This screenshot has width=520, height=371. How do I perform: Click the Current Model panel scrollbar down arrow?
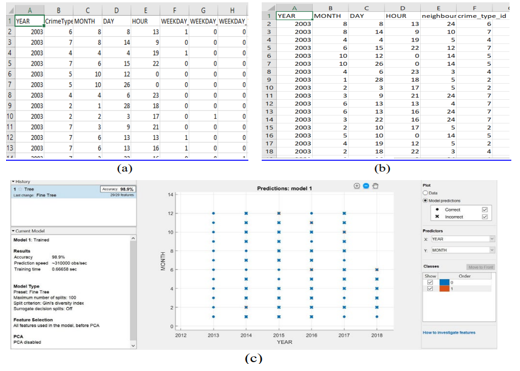point(133,346)
